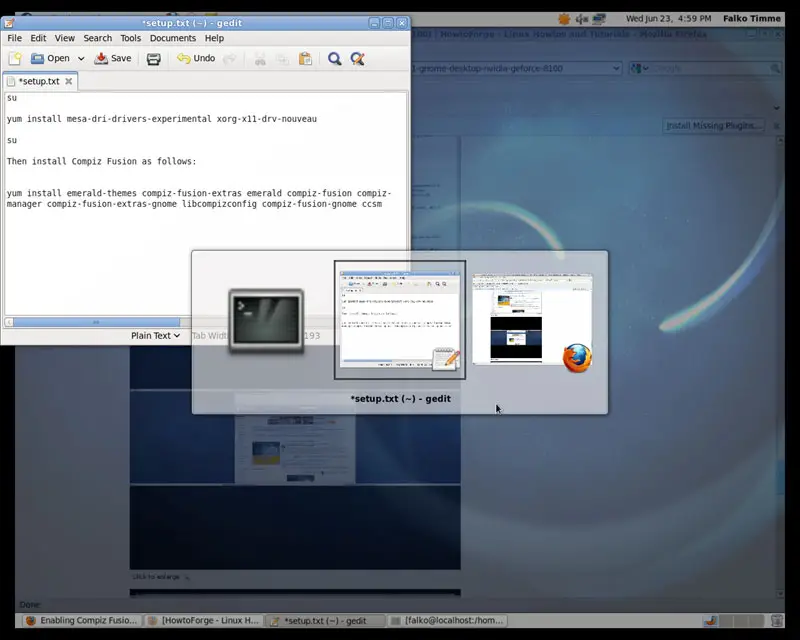
Task: Click the network status tray icon
Action: click(x=600, y=18)
